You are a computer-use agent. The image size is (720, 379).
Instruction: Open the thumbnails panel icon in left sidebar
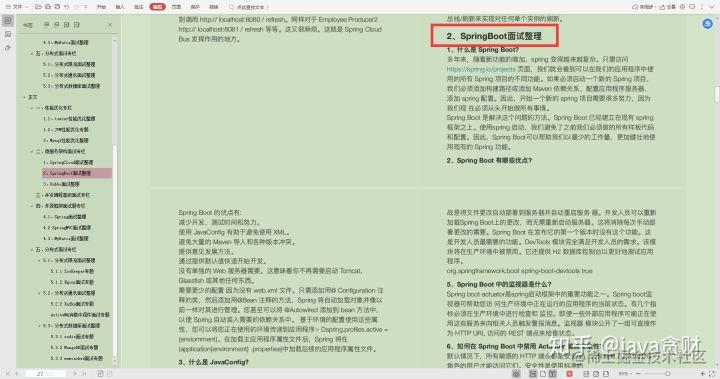pyautogui.click(x=8, y=34)
